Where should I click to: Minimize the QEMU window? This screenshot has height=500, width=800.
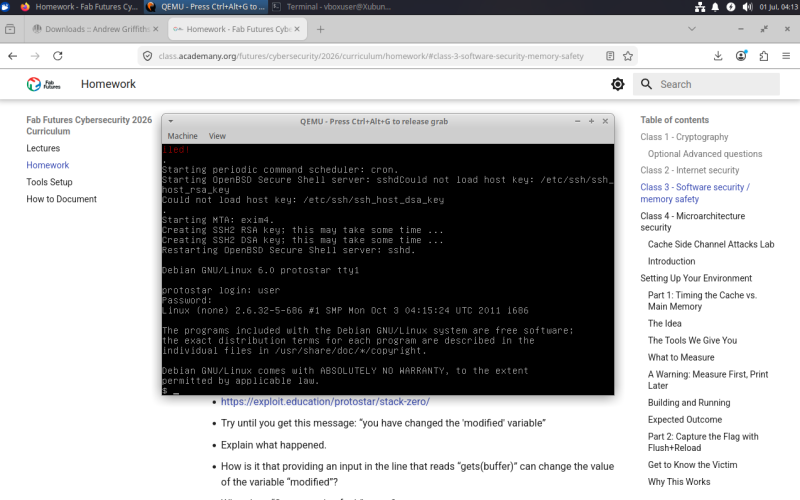(578, 121)
